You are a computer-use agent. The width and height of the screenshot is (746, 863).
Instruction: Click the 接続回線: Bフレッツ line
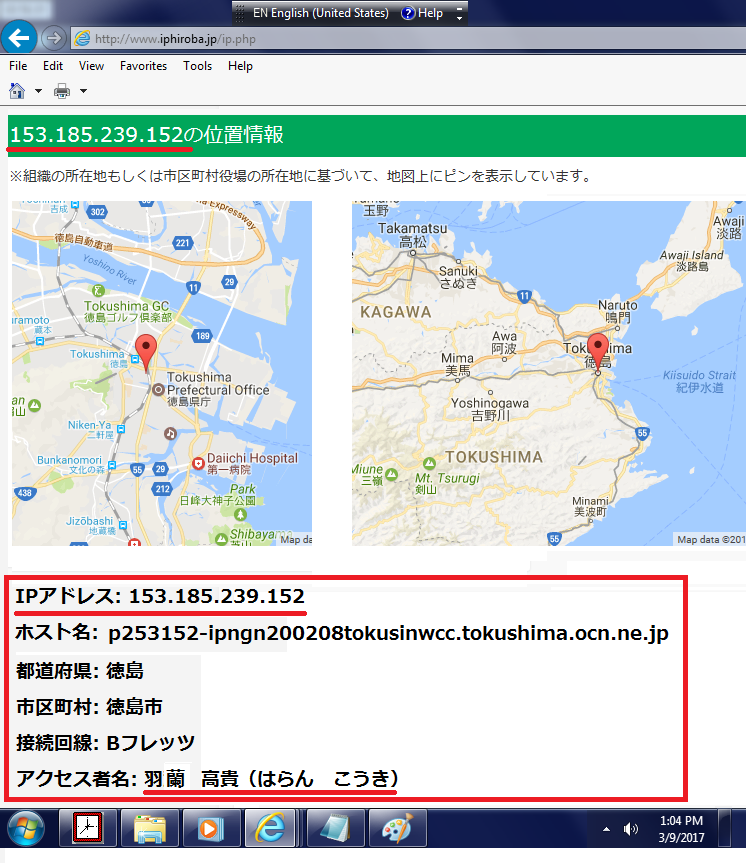(105, 742)
